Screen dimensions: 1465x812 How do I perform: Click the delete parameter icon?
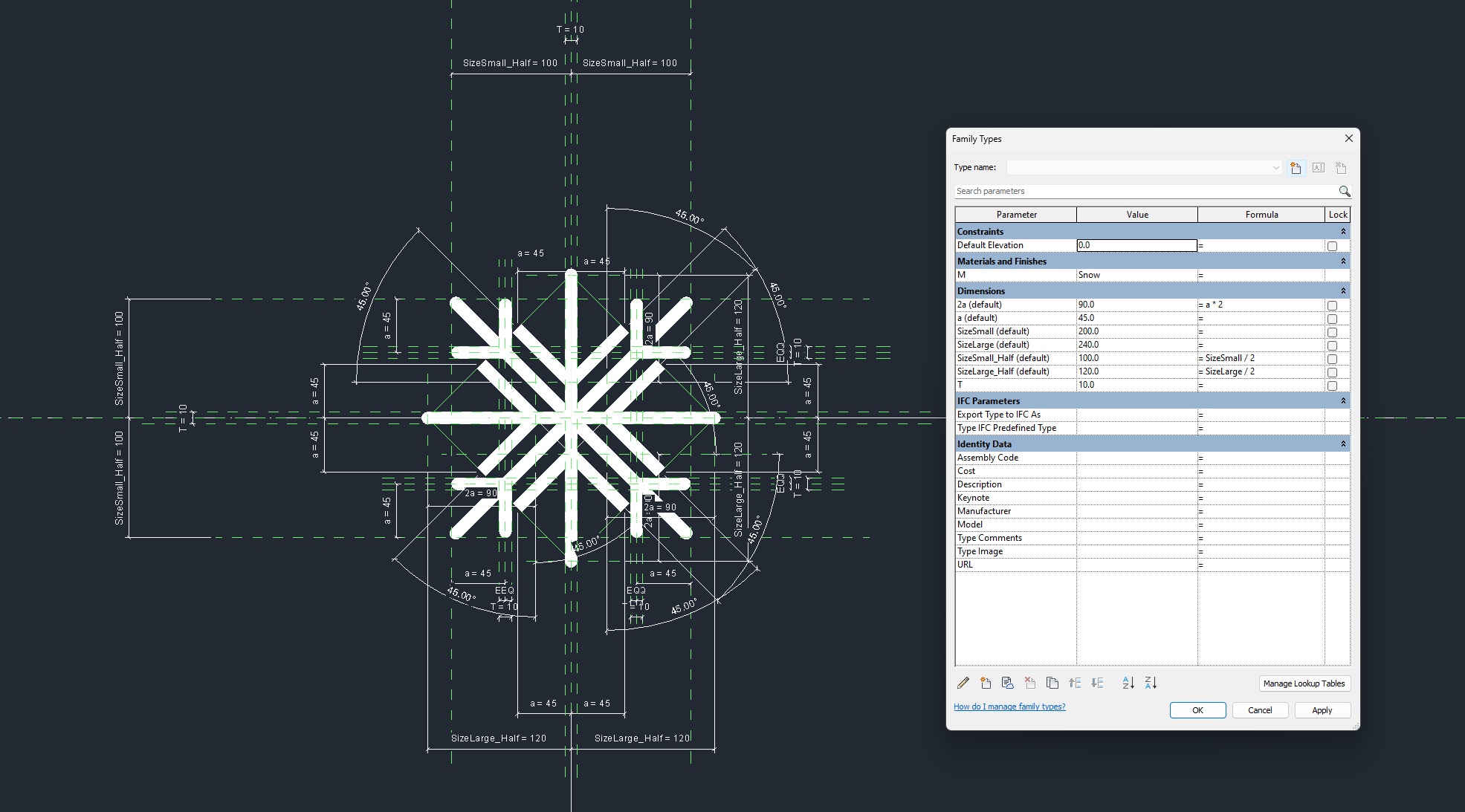(x=1030, y=683)
